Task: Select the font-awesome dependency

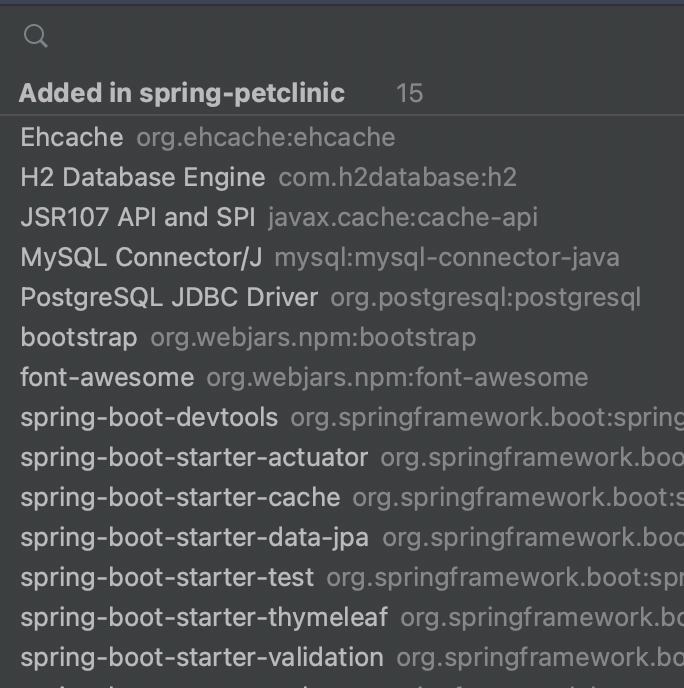Action: tap(107, 378)
